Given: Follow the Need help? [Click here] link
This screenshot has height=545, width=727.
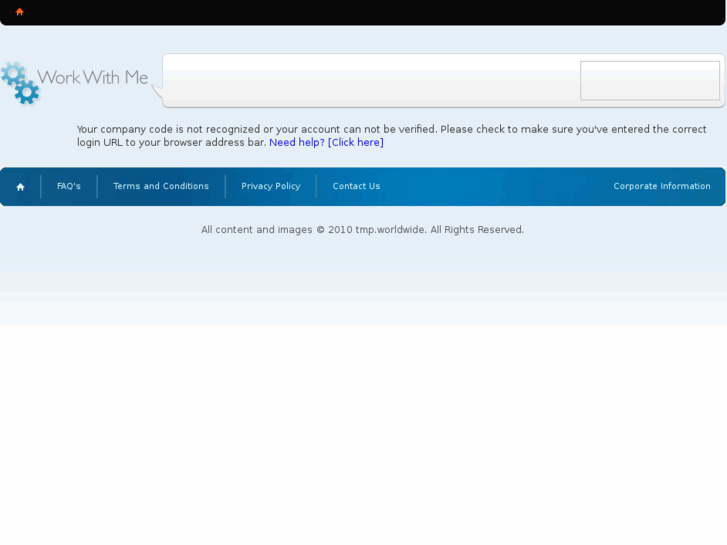Looking at the screenshot, I should (x=326, y=142).
